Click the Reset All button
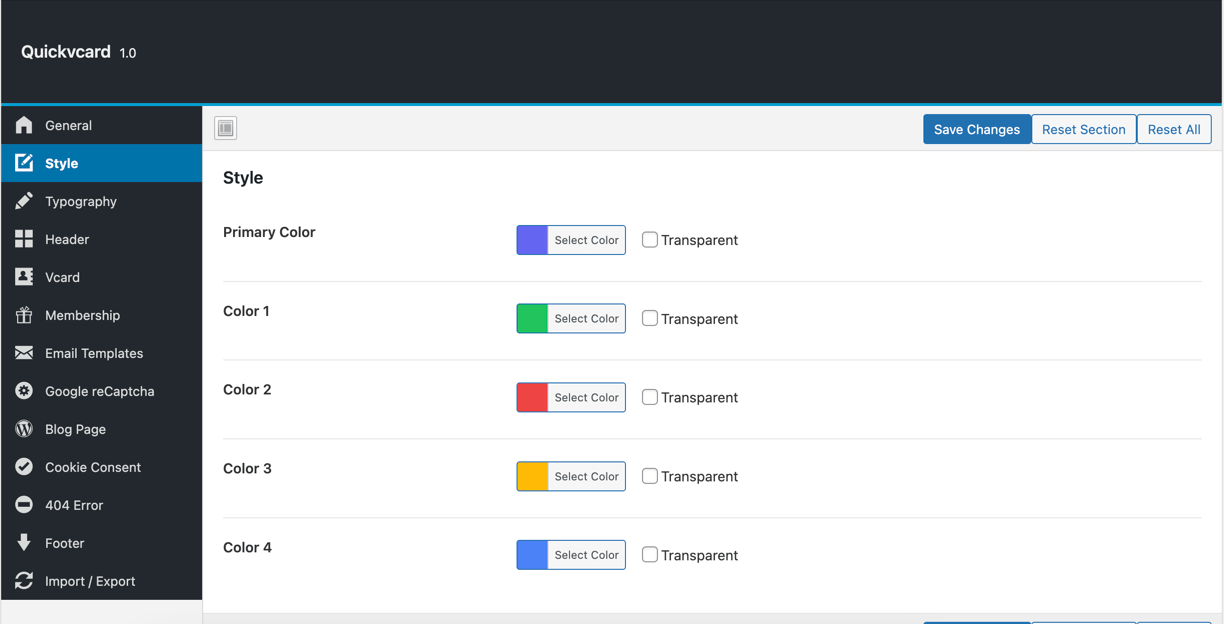This screenshot has height=624, width=1224. 1173,129
